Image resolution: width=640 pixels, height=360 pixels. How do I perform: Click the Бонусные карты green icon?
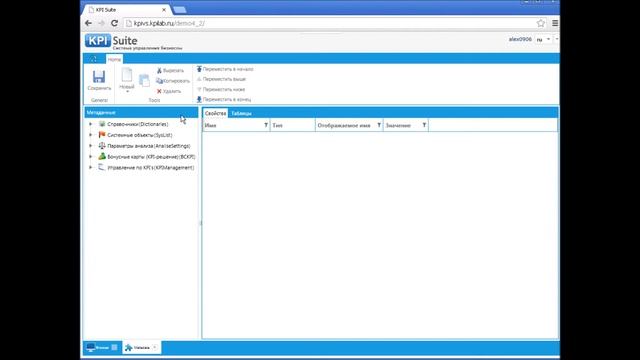(102, 156)
